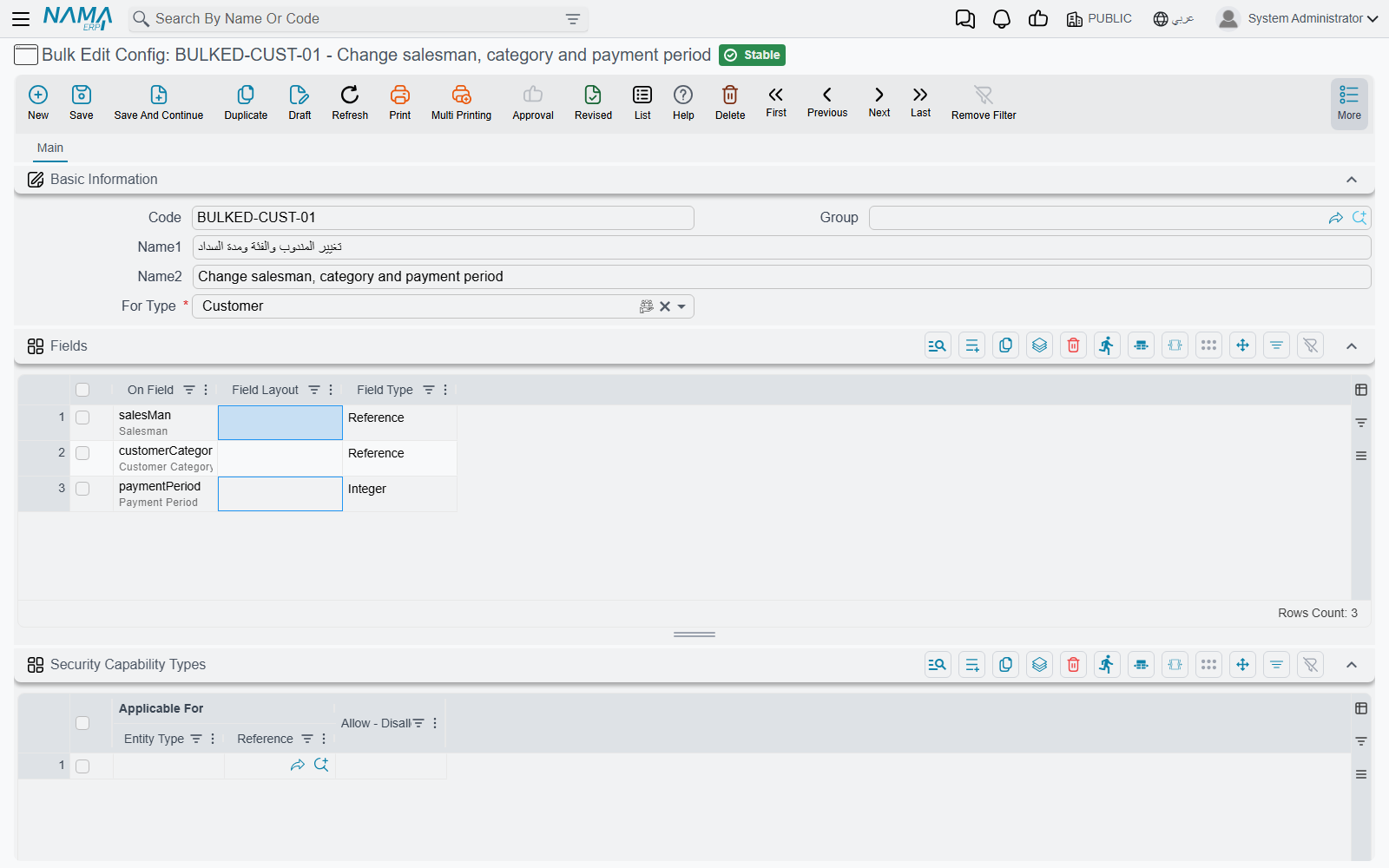Click the paymentPeriod Field Layout cell
The image size is (1389, 868).
[x=280, y=494]
